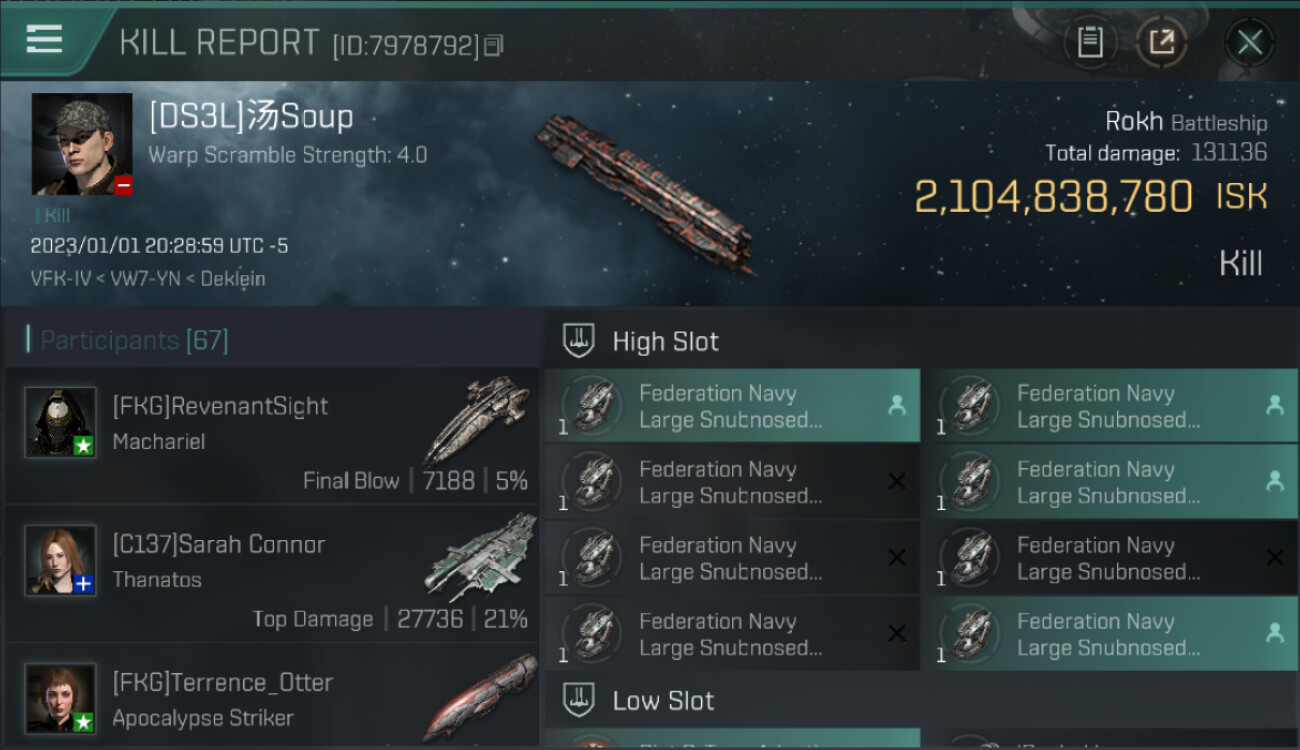
Task: Copy the kill report ID
Action: pyautogui.click(x=493, y=46)
